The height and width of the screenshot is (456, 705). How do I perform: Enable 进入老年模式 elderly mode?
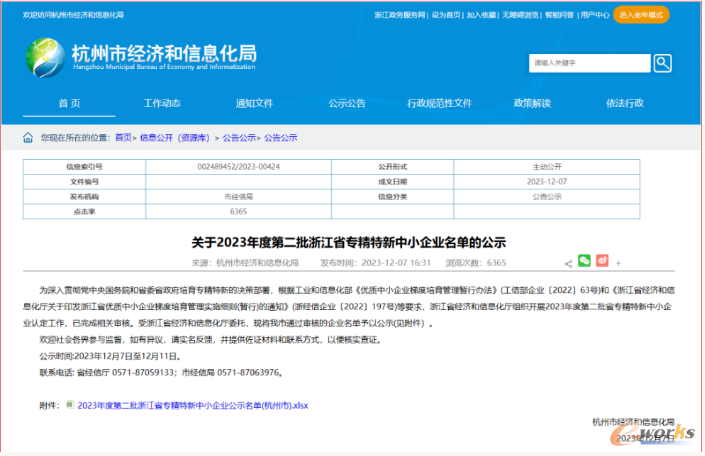click(x=643, y=15)
